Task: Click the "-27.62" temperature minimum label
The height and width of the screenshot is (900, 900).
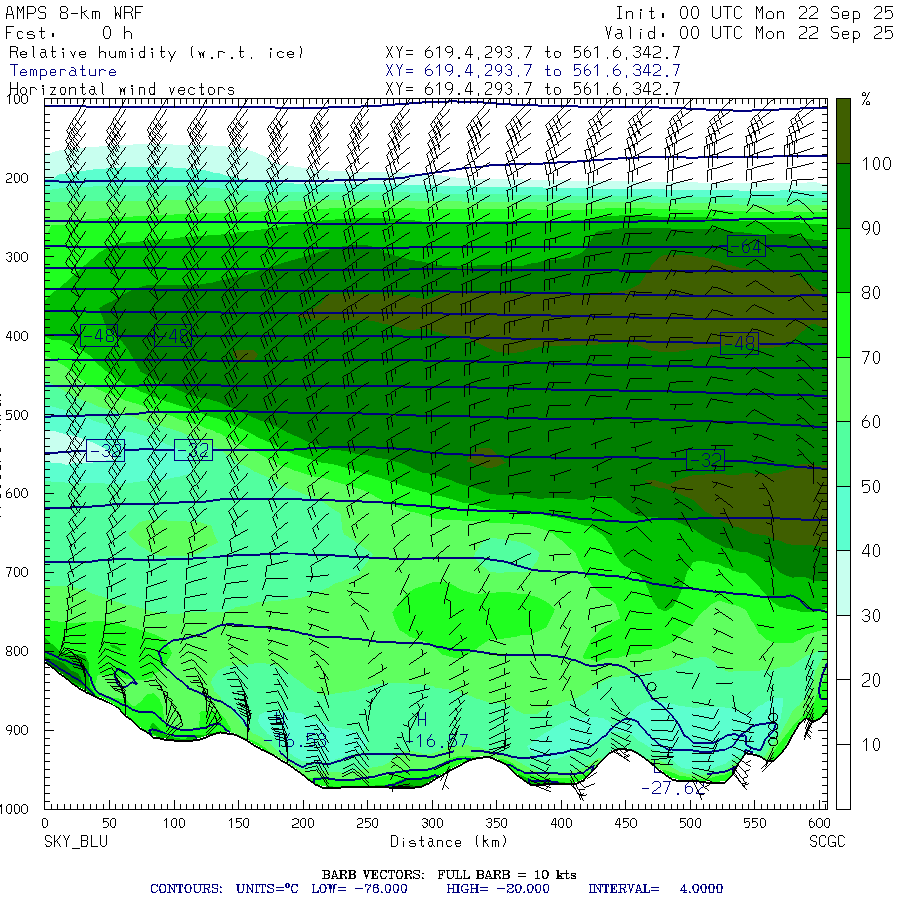Action: click(x=672, y=788)
